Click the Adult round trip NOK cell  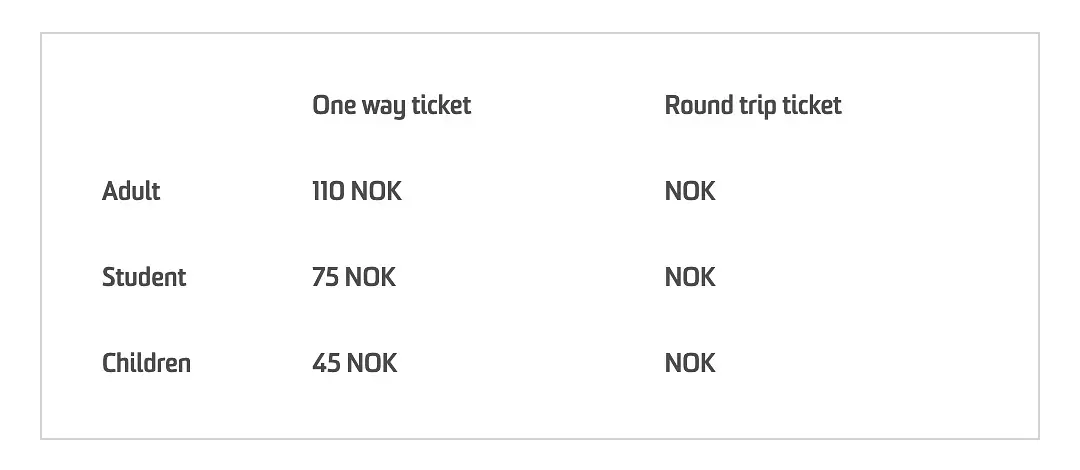pyautogui.click(x=690, y=191)
